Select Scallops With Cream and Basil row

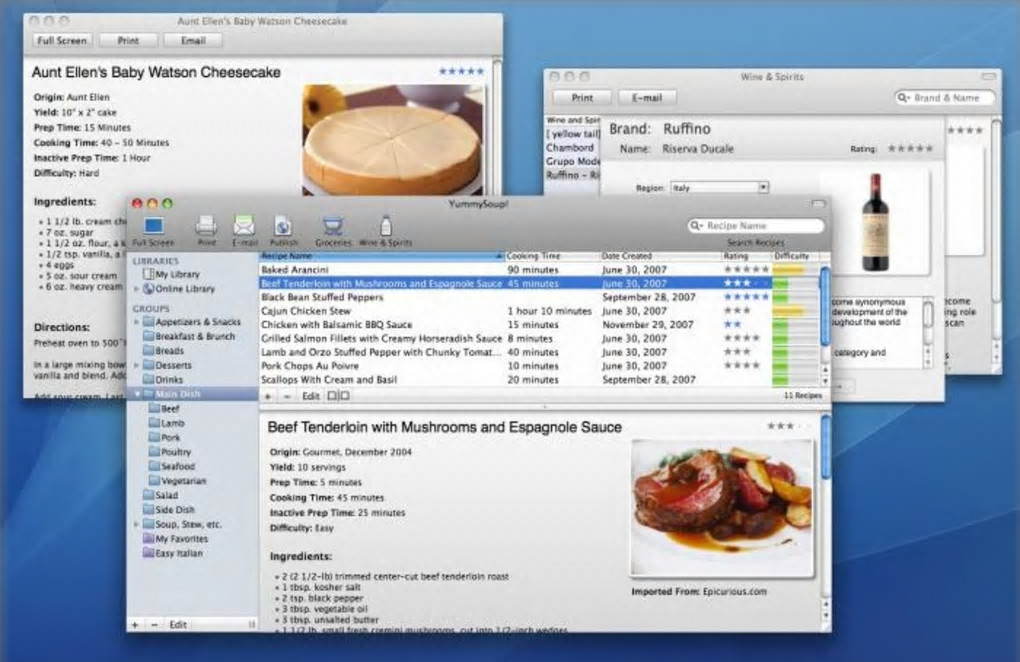(x=539, y=380)
